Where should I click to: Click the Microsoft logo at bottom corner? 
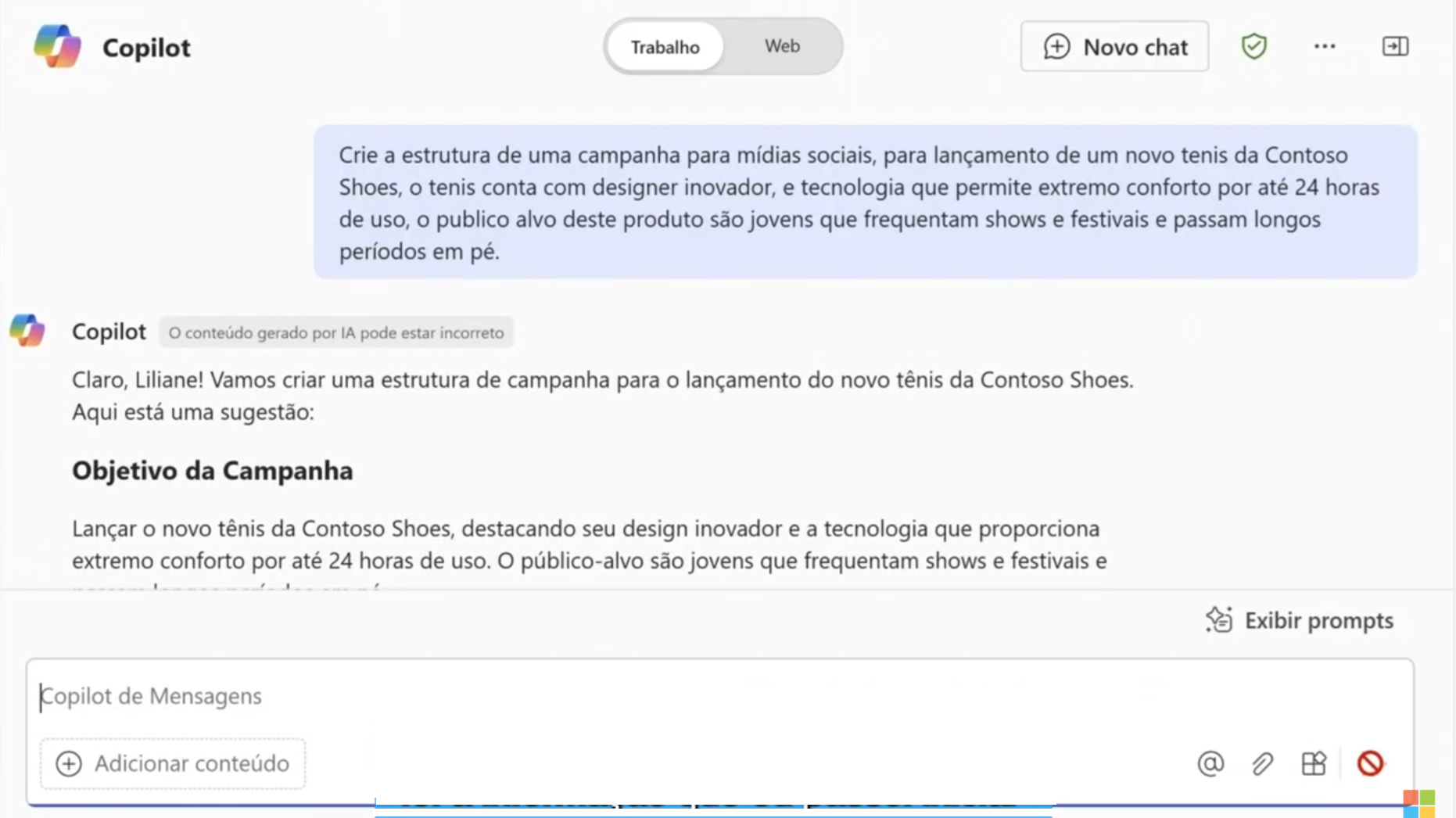1419,804
